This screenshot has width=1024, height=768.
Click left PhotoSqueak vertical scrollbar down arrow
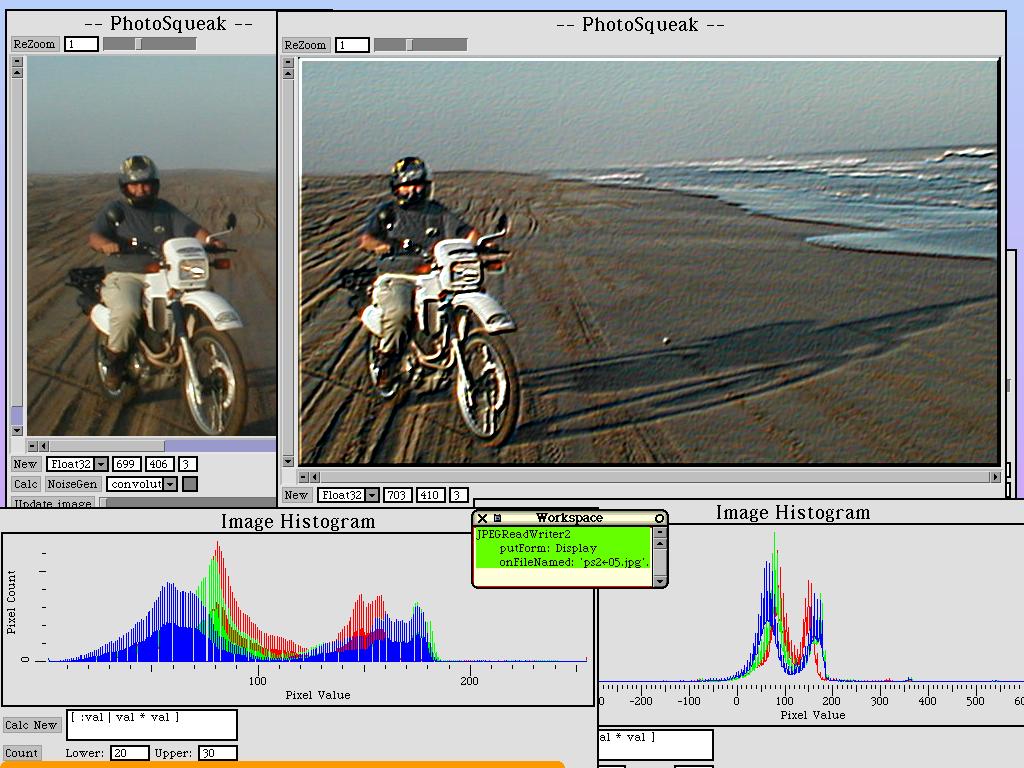click(17, 430)
